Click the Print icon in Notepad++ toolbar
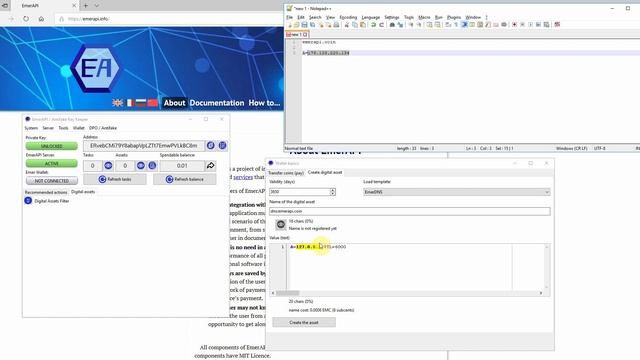Image resolution: width=640 pixels, height=360 pixels. click(336, 25)
